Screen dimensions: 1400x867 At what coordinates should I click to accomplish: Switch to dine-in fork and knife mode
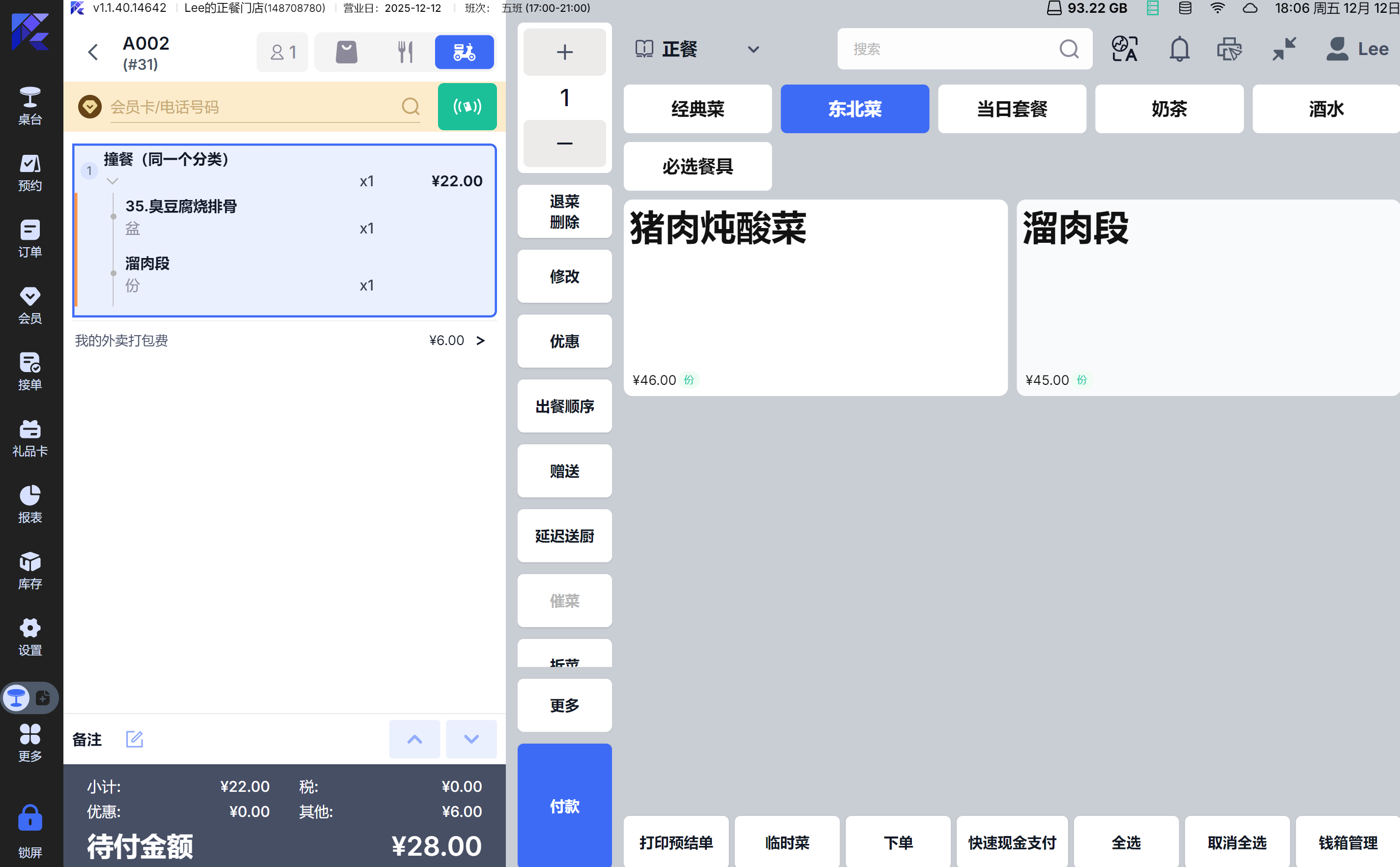point(406,52)
